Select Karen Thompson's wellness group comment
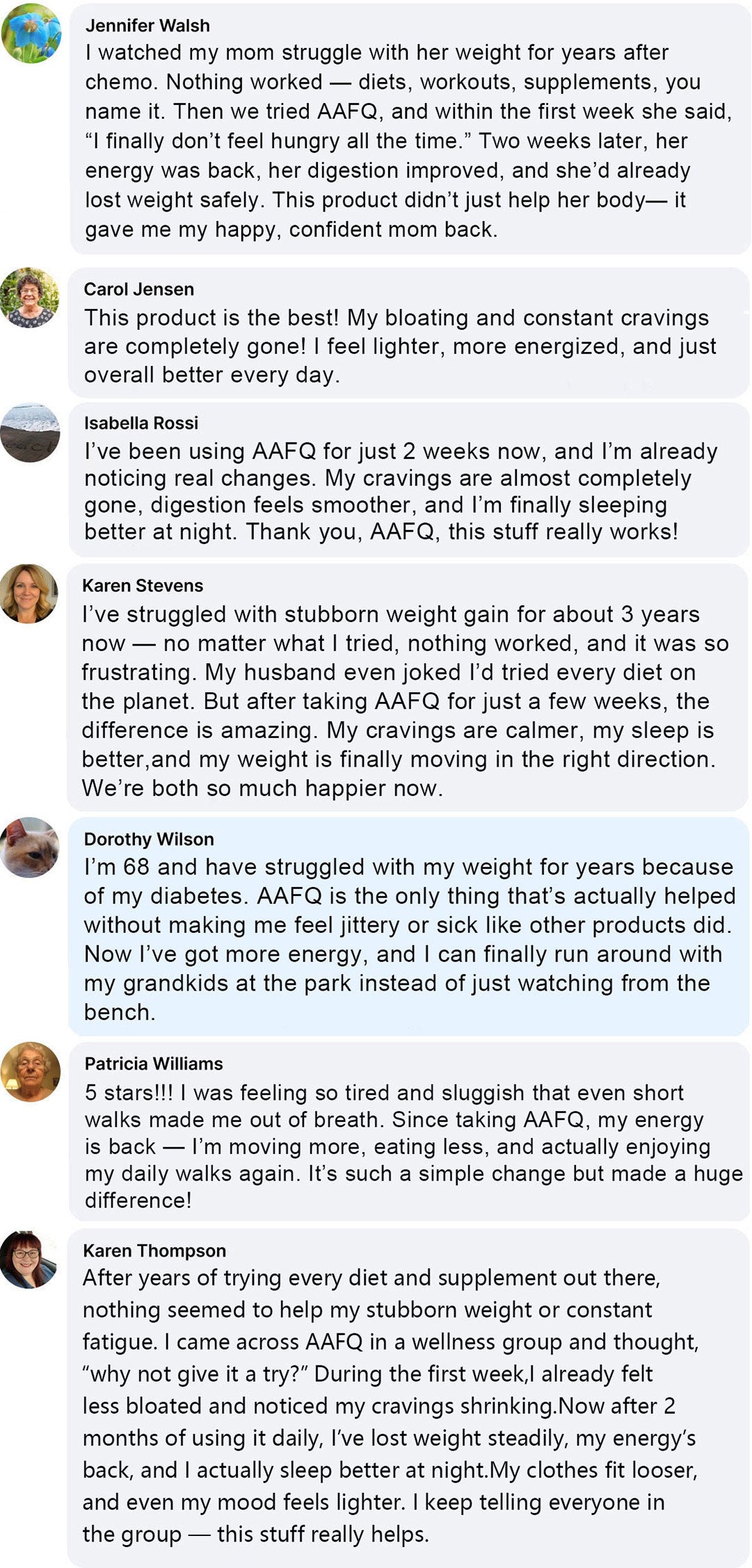This screenshot has height=1568, width=752. 390,1406
